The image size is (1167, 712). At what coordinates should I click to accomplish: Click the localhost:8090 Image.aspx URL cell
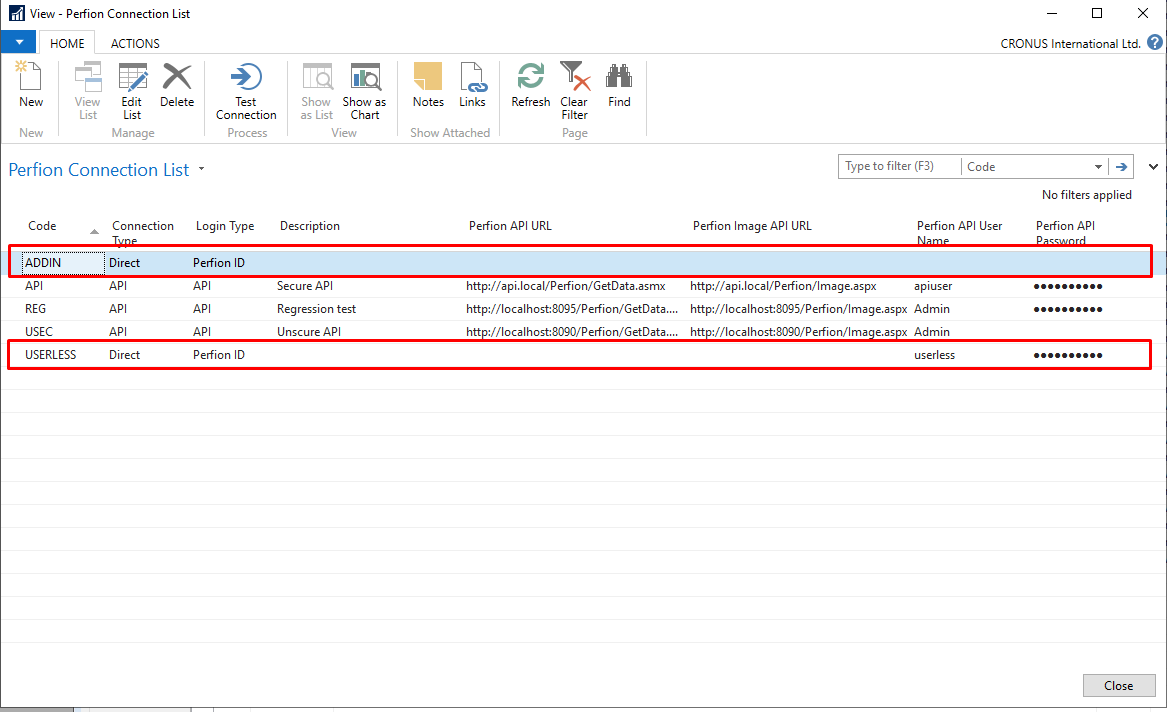coord(799,332)
